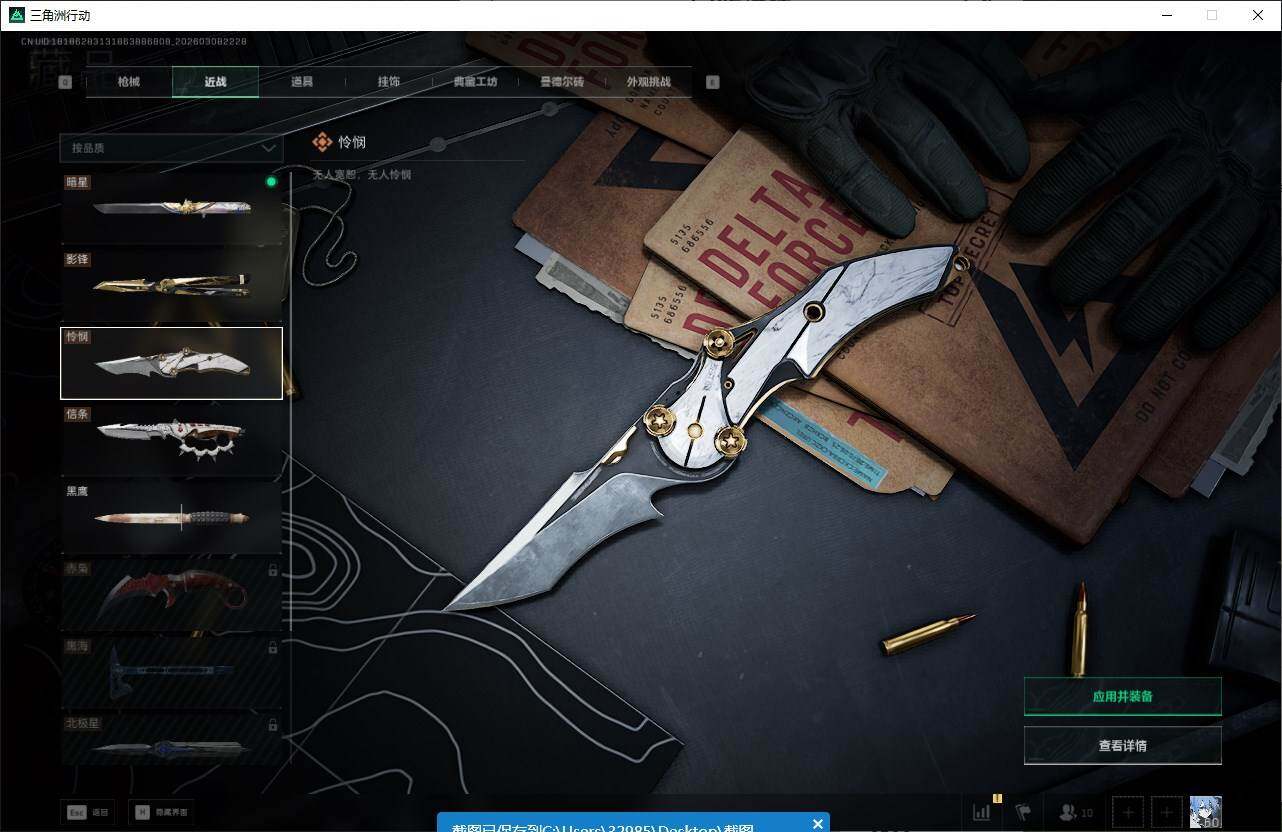The height and width of the screenshot is (832, 1282).
Task: Click the H 隐藏界面 hide interface button
Action: coord(160,812)
